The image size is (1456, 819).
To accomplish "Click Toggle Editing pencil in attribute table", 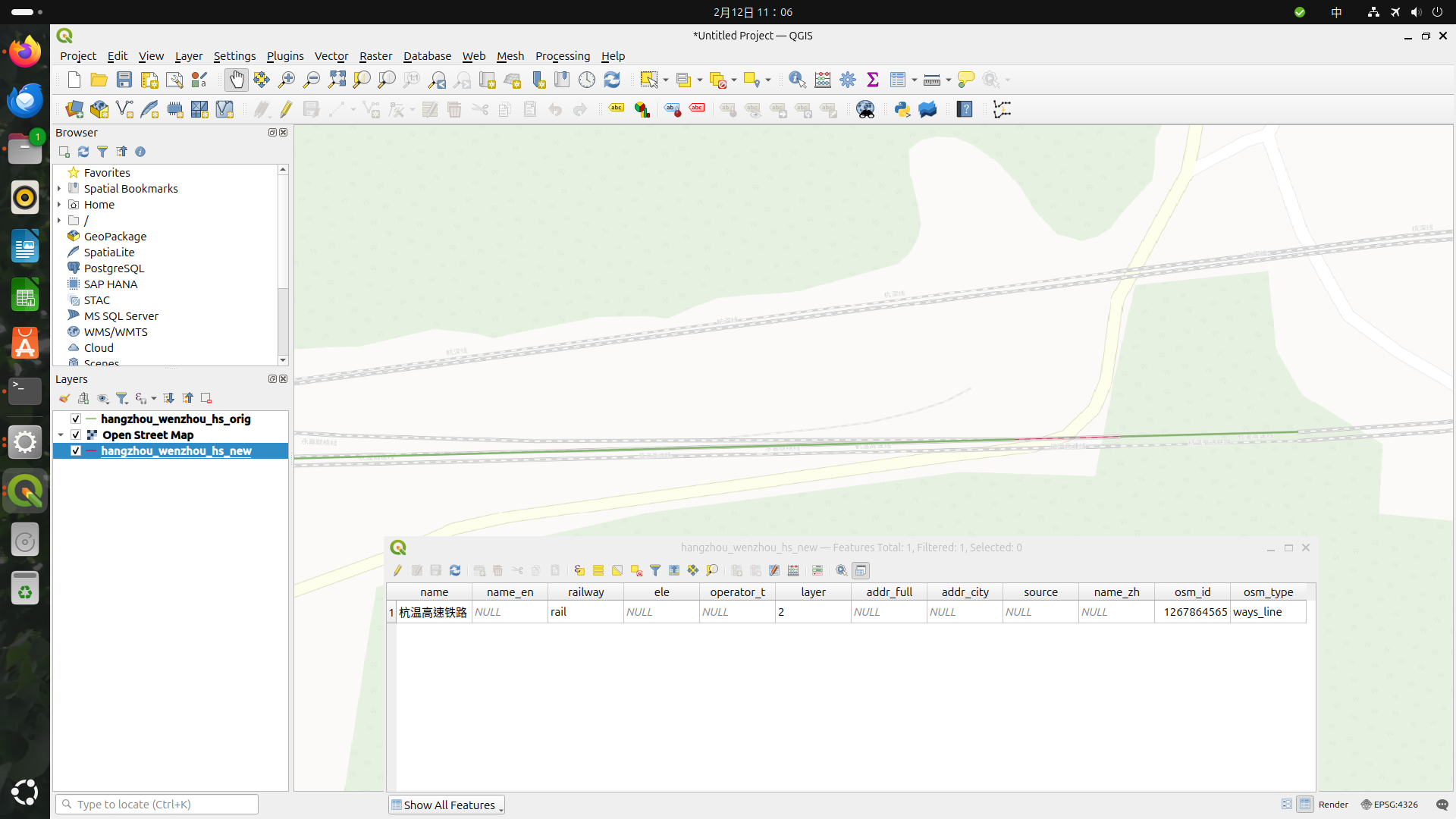I will [397, 570].
